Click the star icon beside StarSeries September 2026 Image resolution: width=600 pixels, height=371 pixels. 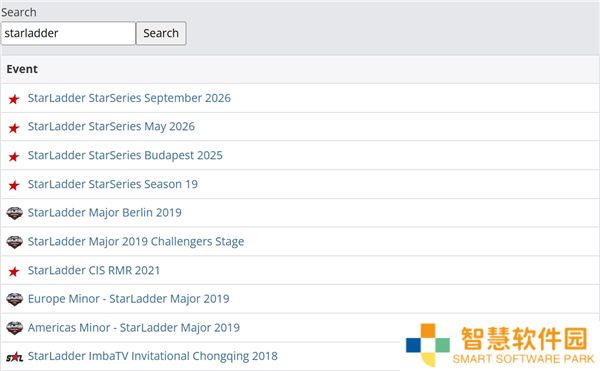pos(14,99)
